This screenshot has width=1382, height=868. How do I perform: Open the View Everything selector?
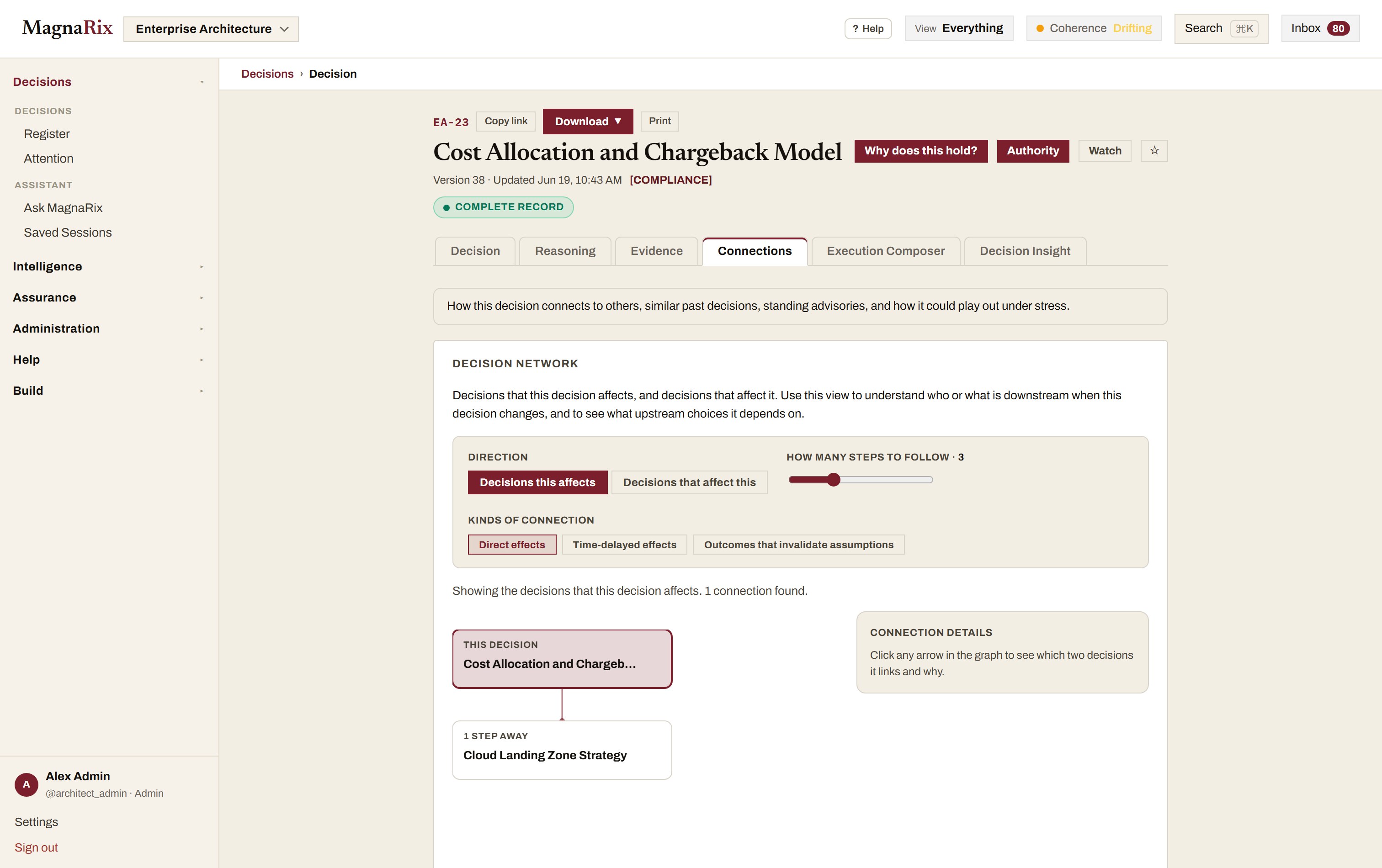(958, 28)
